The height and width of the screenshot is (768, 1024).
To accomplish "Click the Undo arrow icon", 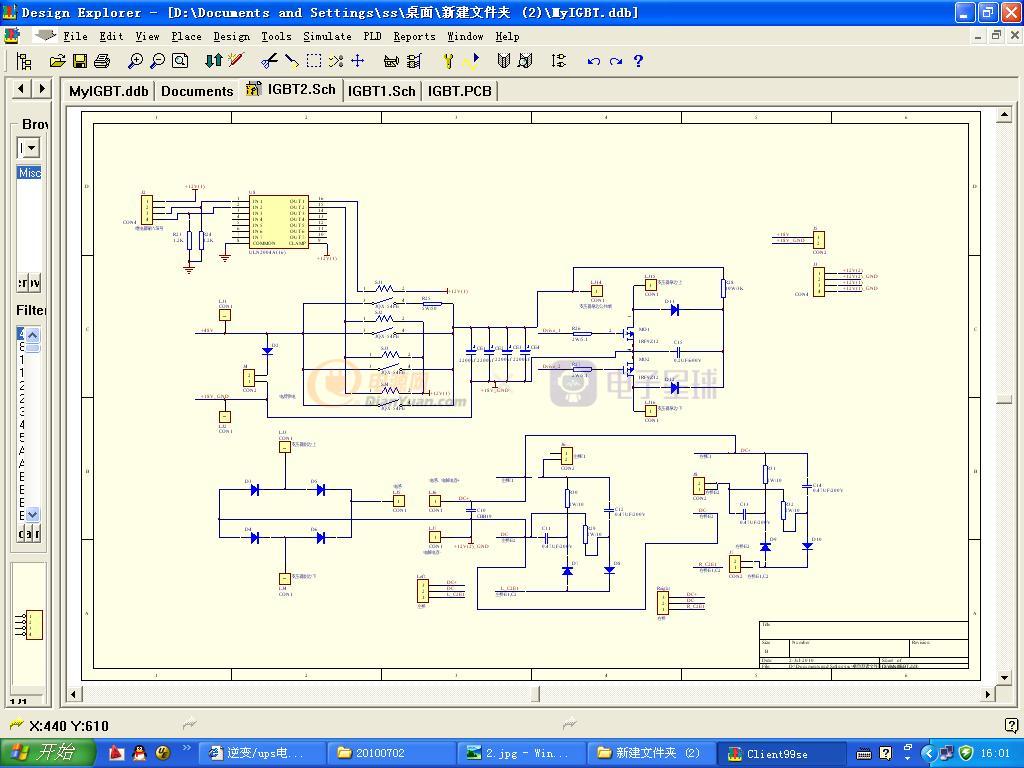I will [594, 61].
